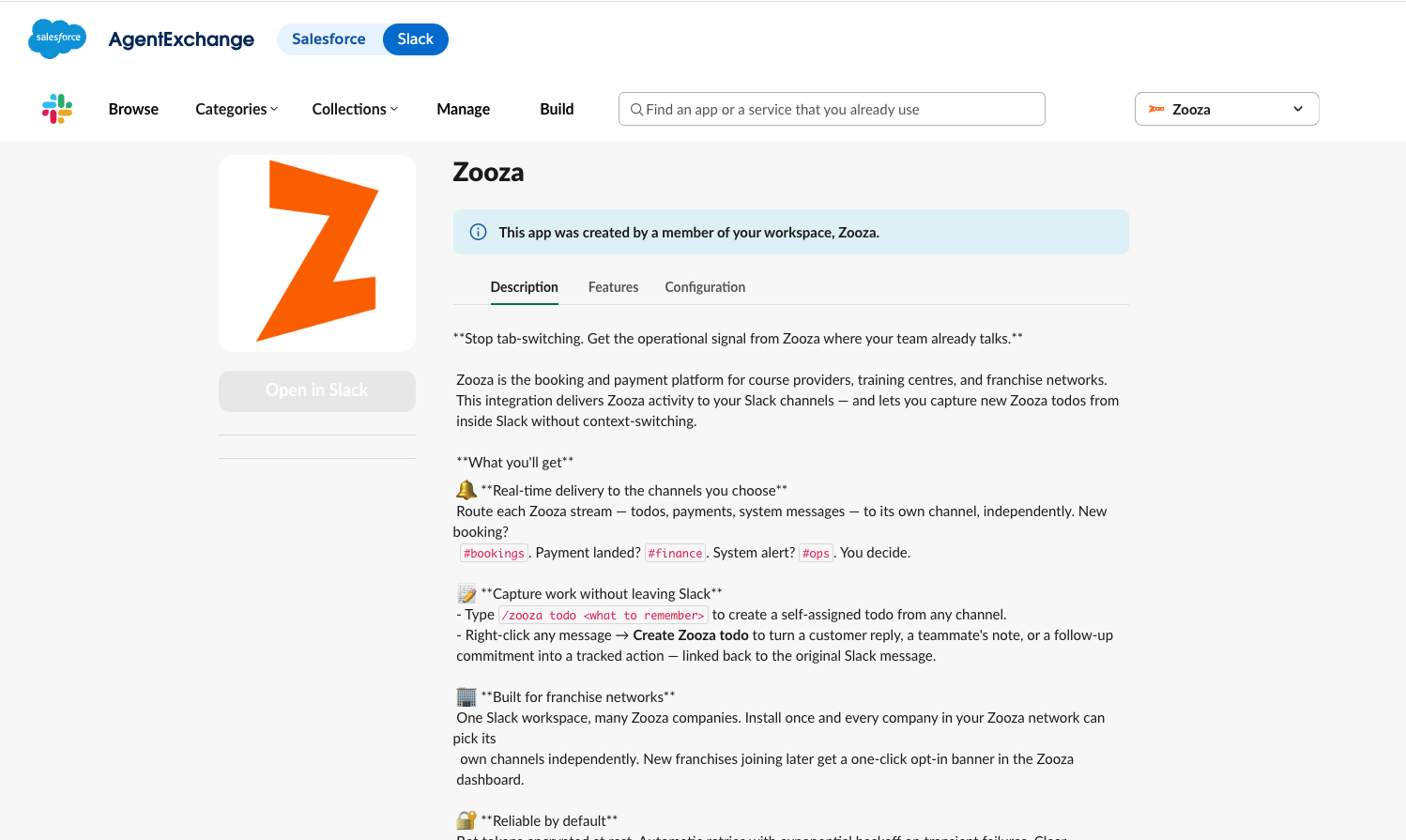The width and height of the screenshot is (1406, 840).
Task: Click the bell emoji next to Real-time delivery
Action: (466, 490)
